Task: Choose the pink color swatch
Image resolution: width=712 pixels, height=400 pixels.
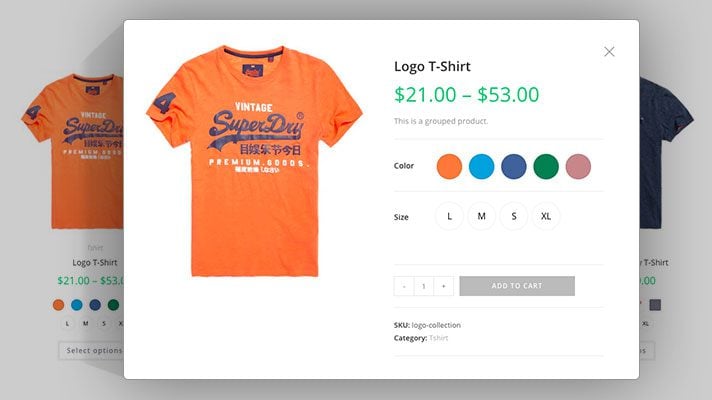Action: click(x=578, y=166)
